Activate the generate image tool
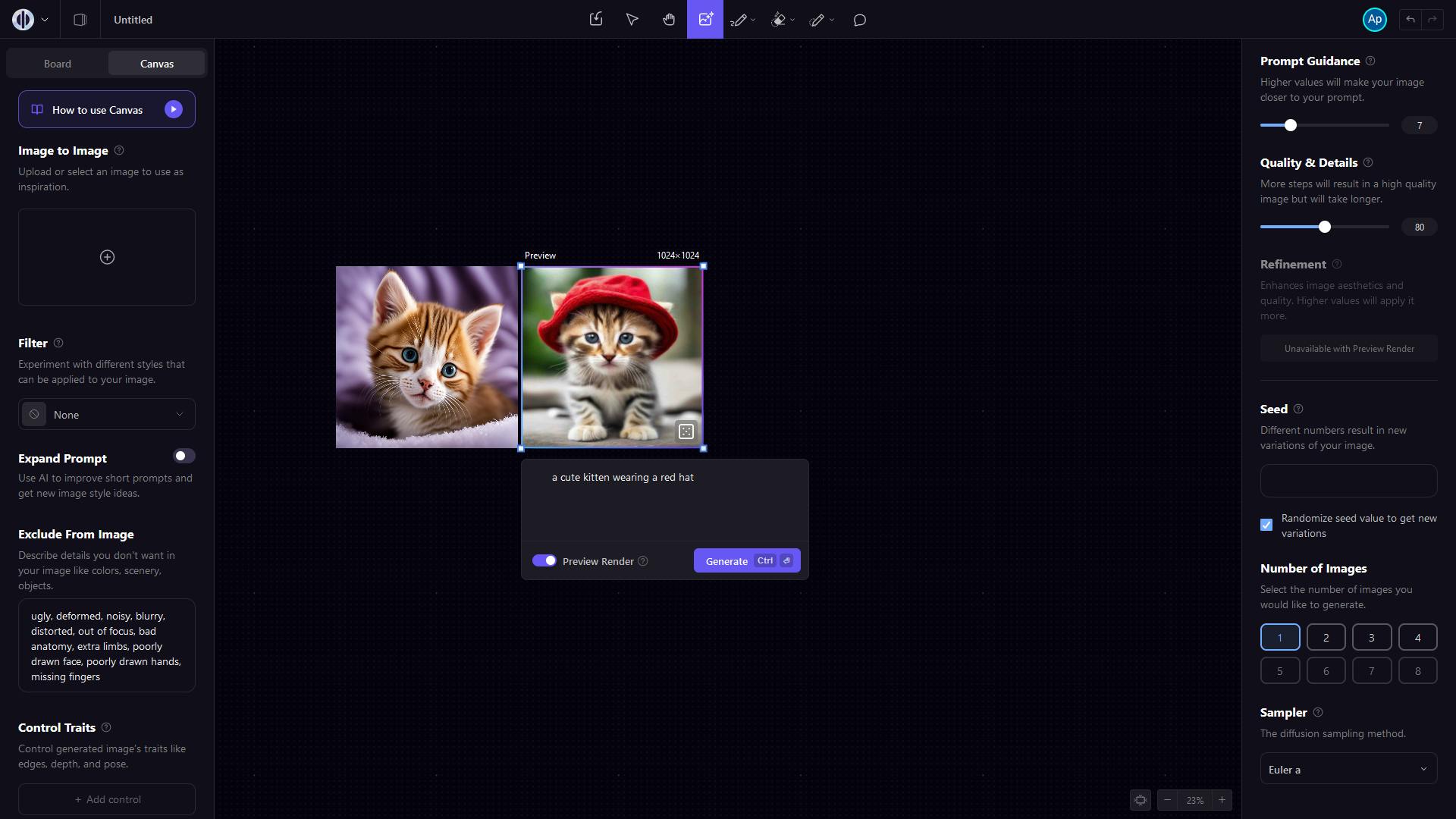The height and width of the screenshot is (819, 1456). pos(705,20)
